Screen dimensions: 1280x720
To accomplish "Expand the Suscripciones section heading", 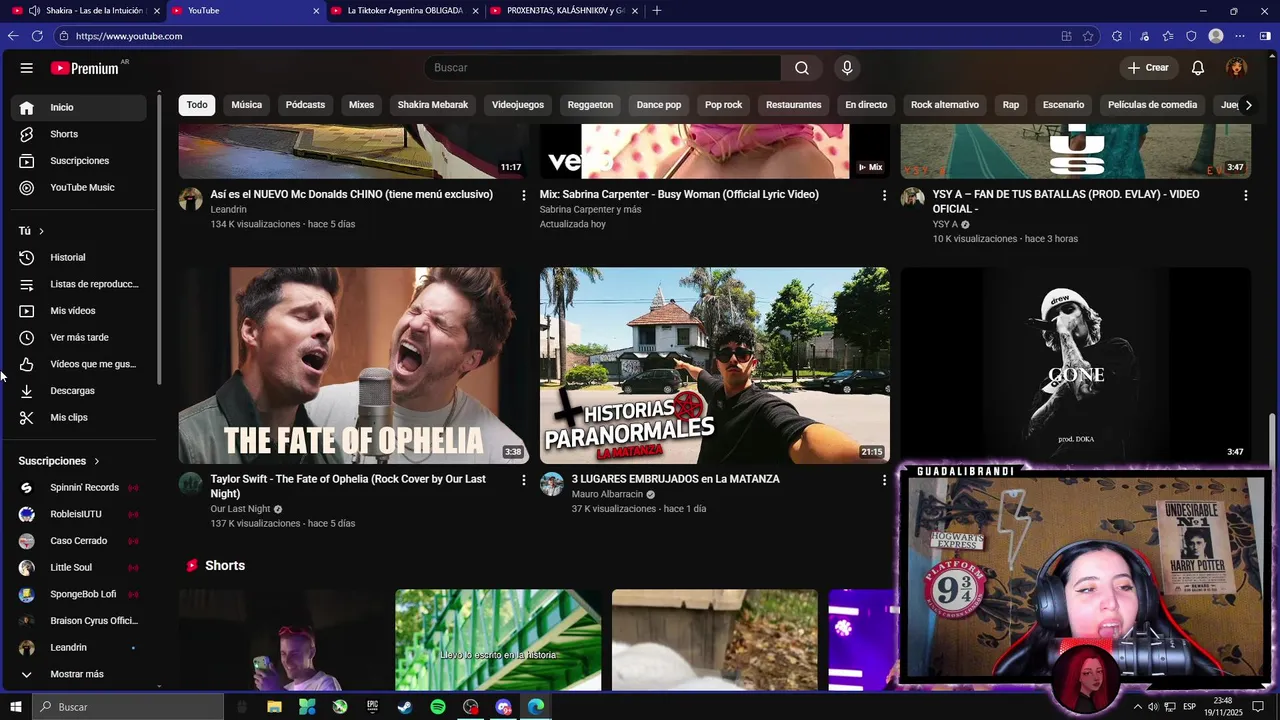I will 59,461.
